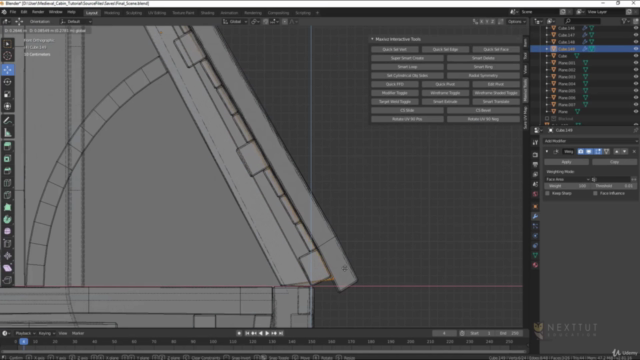Toggle visibility of Cube.147 in outliner
640x360 pixels.
pos(636,35)
